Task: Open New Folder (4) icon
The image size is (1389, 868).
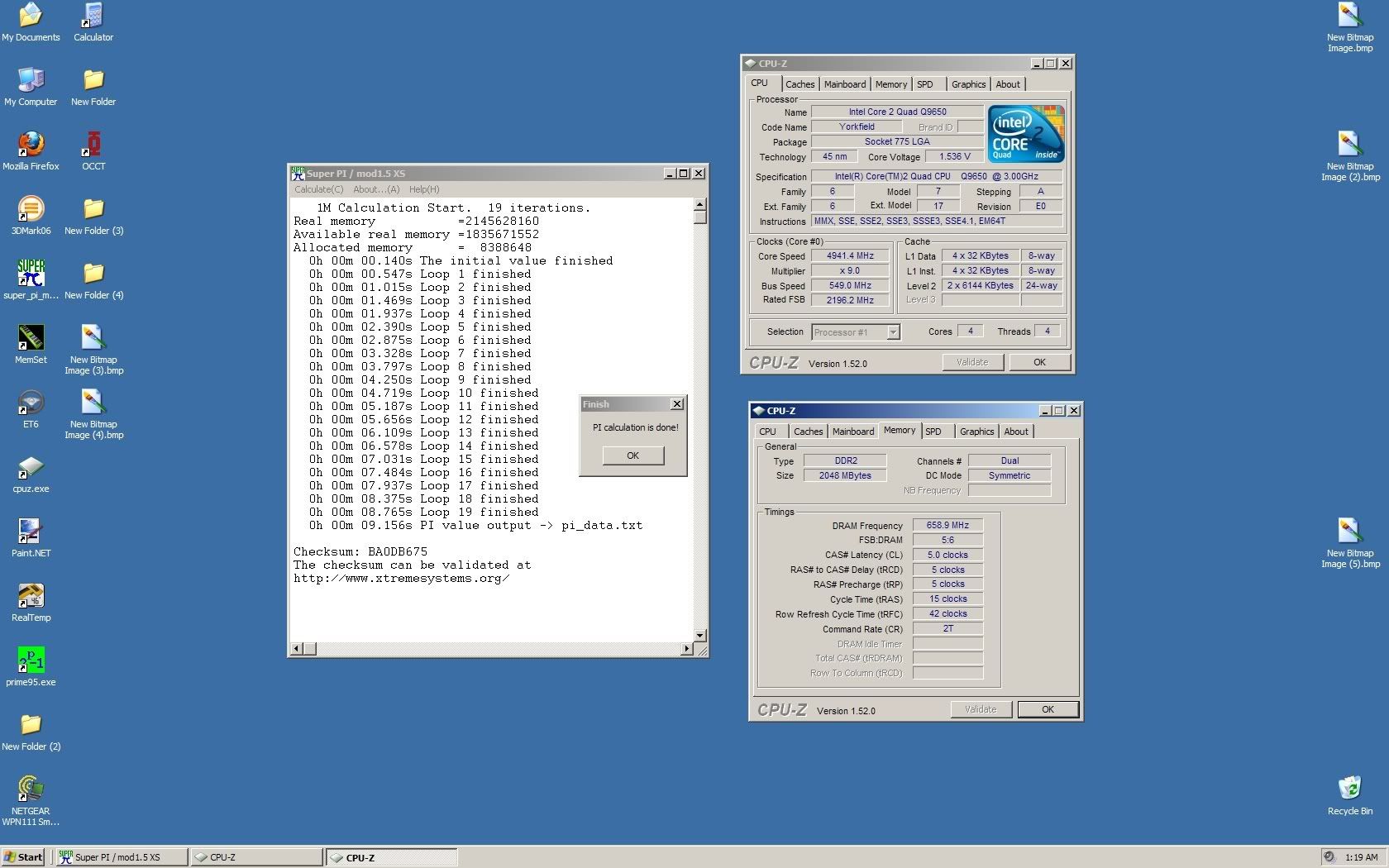Action: tap(93, 279)
